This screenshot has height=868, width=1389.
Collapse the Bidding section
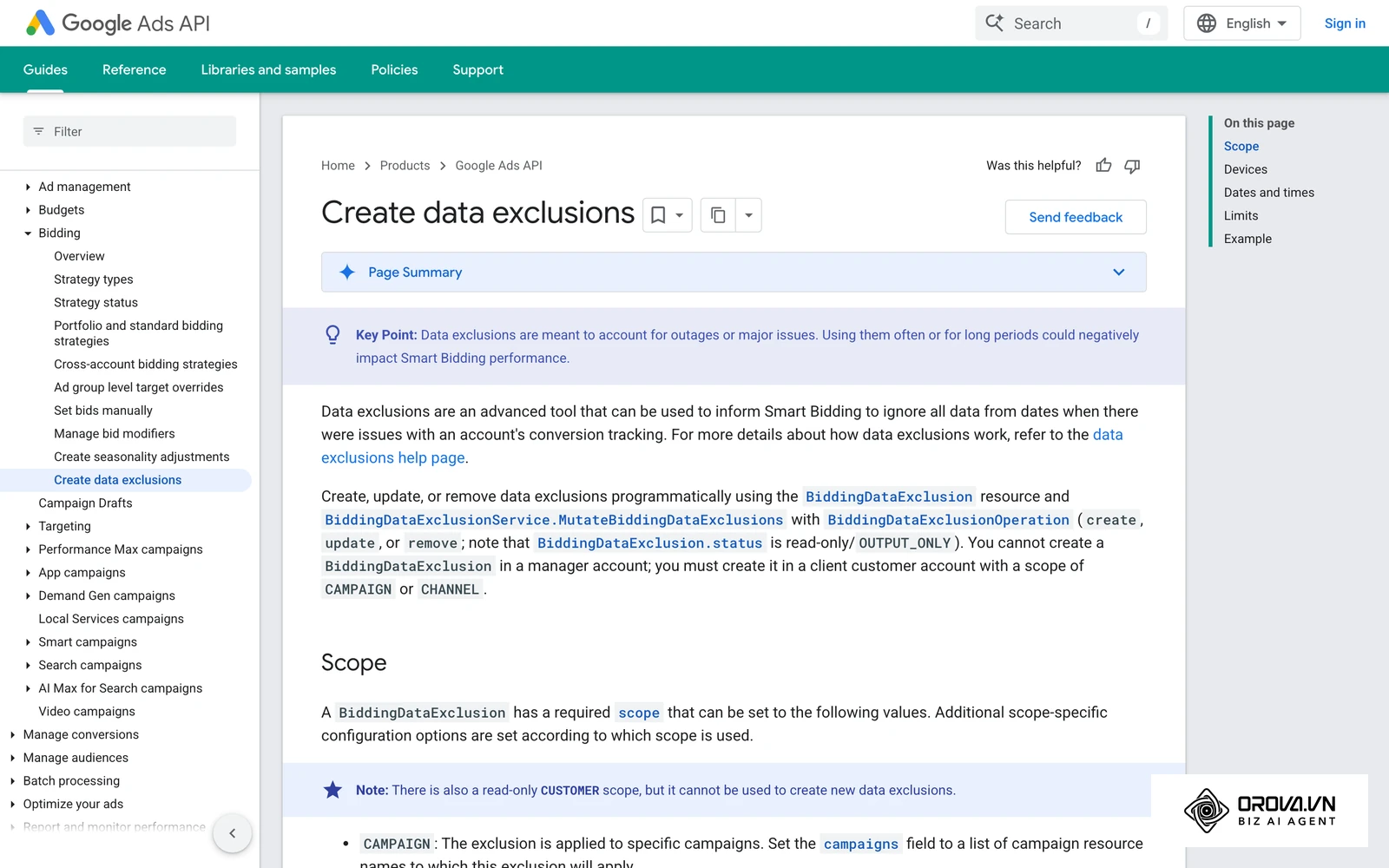point(28,233)
